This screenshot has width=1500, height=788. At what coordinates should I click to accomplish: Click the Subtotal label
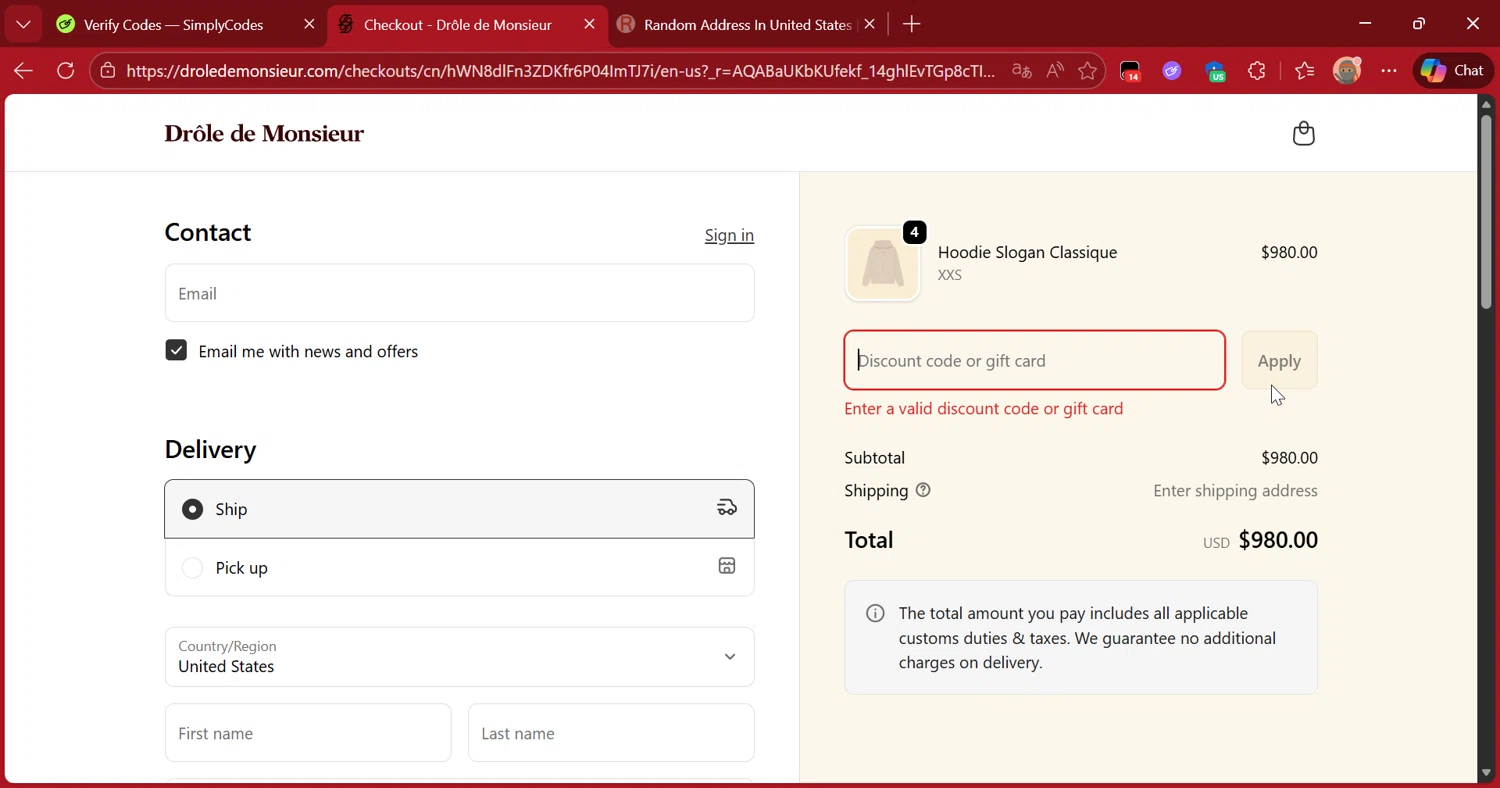[874, 457]
